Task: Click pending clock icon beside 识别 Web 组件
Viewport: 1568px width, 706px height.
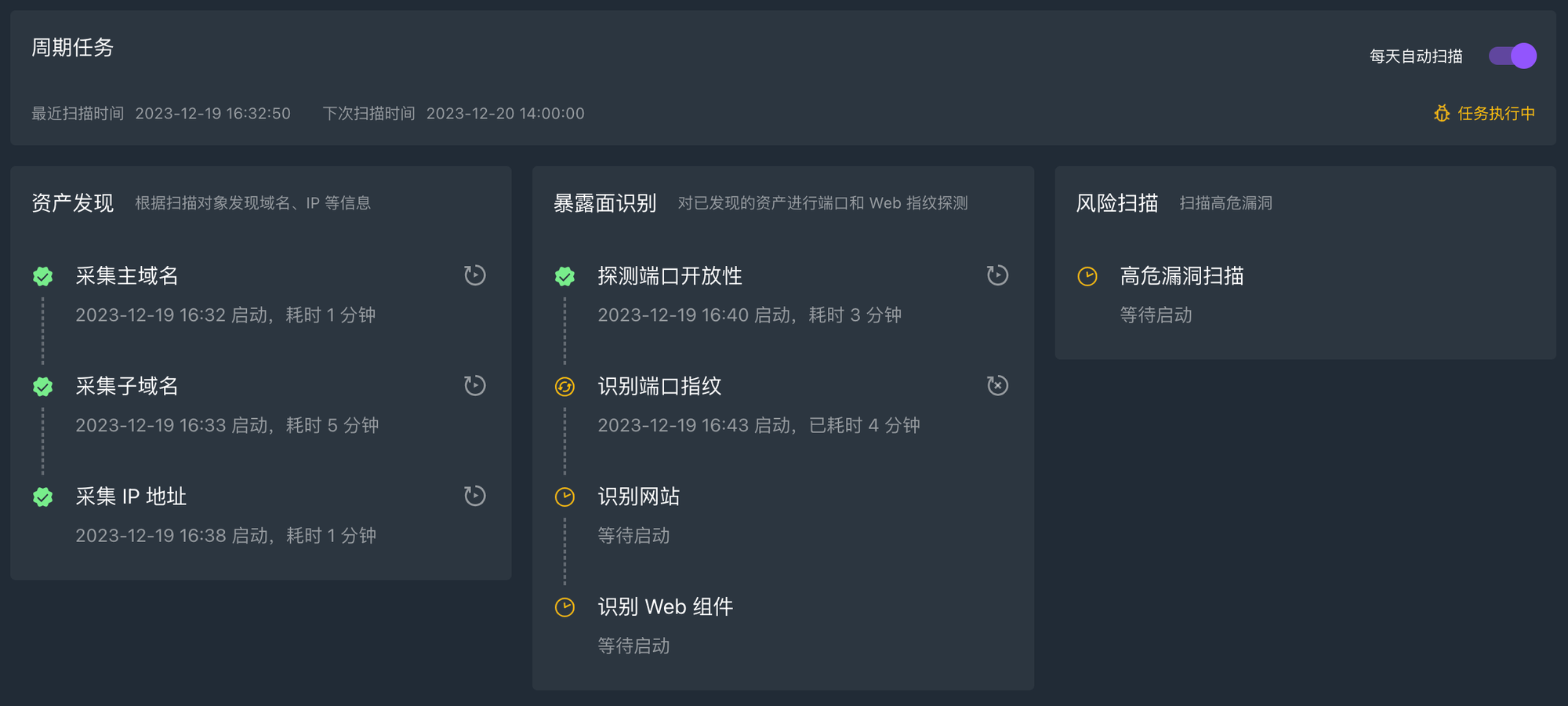Action: 564,607
